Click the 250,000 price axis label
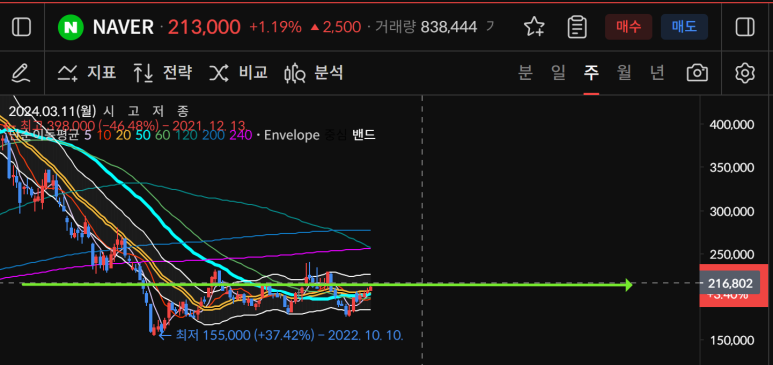The width and height of the screenshot is (773, 365). coord(731,255)
